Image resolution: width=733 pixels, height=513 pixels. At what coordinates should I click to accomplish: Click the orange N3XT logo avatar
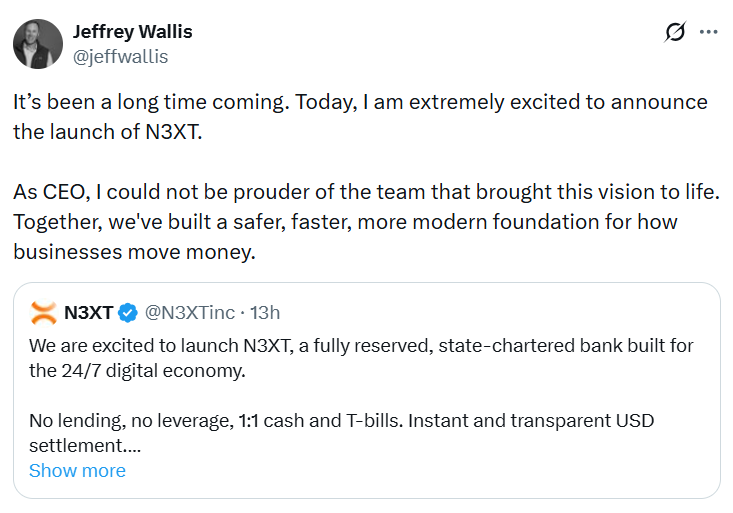[43, 313]
